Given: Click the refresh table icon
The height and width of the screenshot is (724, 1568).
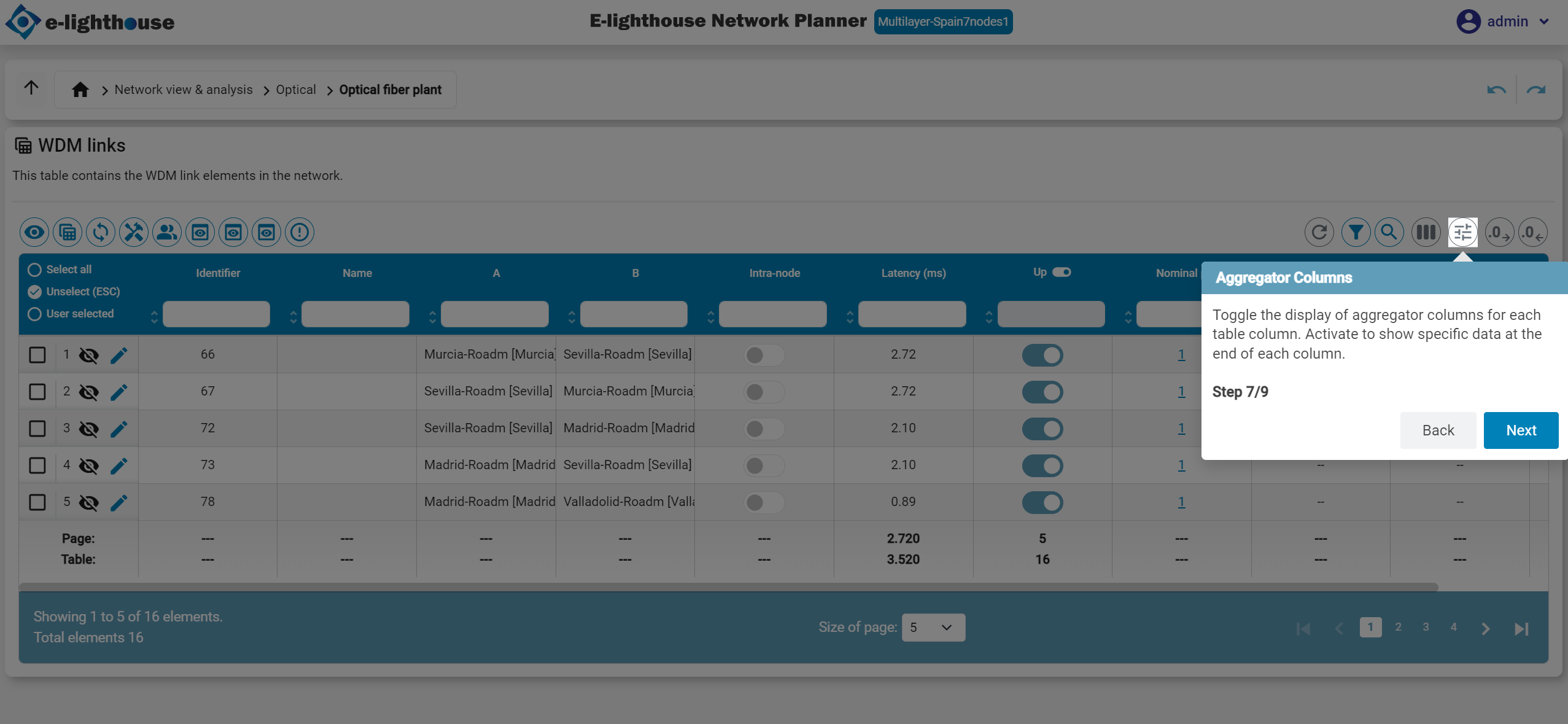Looking at the screenshot, I should click(1319, 232).
